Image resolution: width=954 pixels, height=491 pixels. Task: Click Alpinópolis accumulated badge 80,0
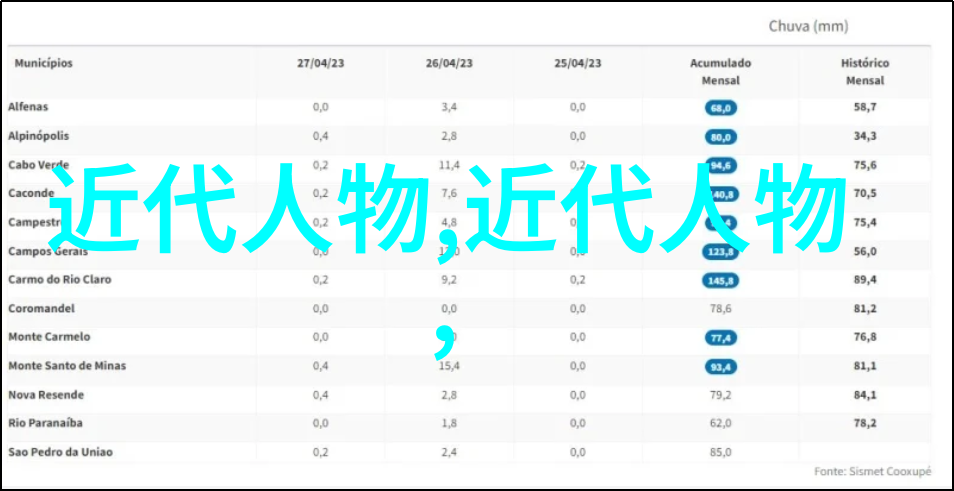[x=721, y=138]
